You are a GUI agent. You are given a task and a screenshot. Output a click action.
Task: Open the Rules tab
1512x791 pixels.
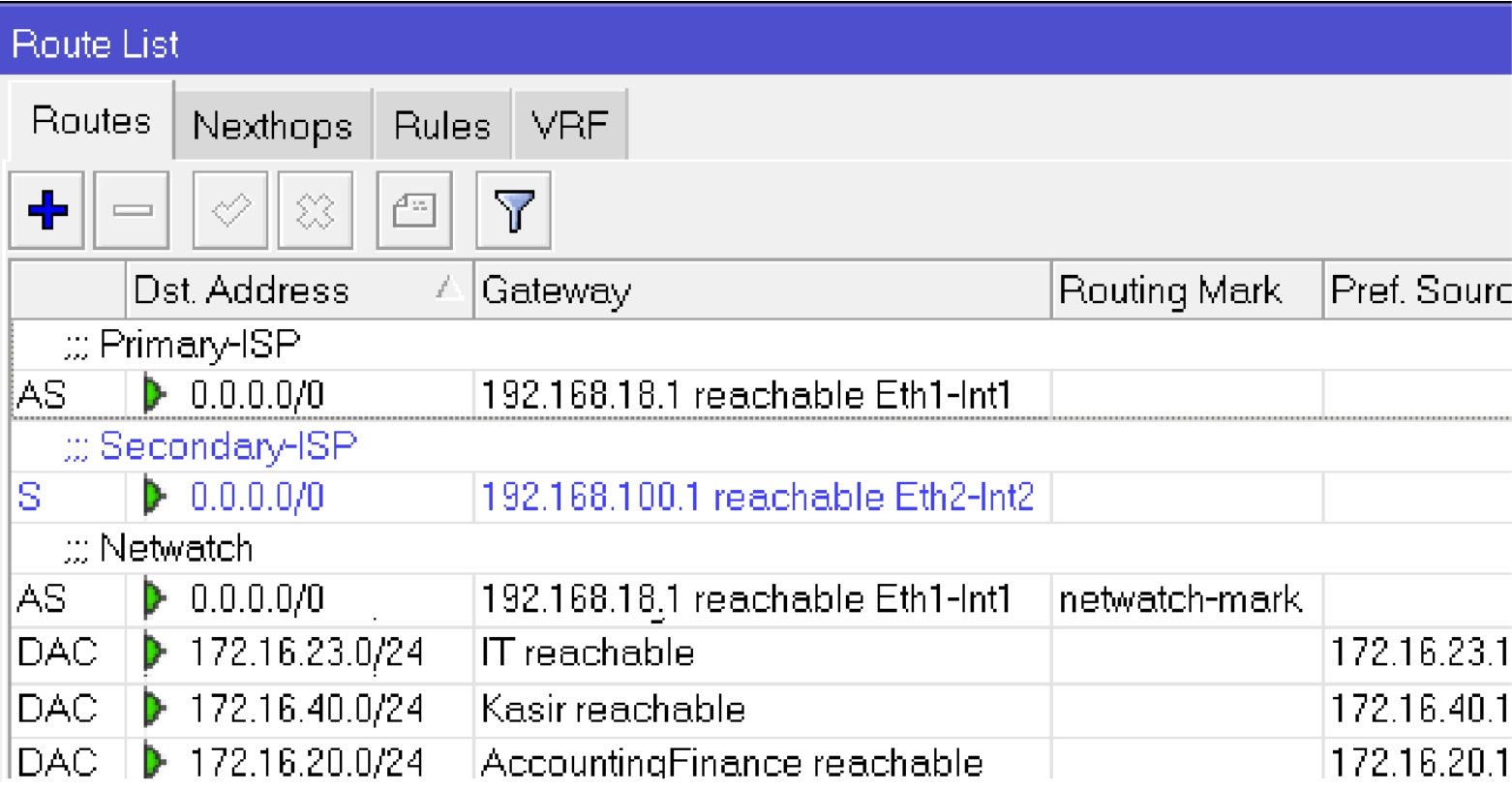click(x=441, y=125)
